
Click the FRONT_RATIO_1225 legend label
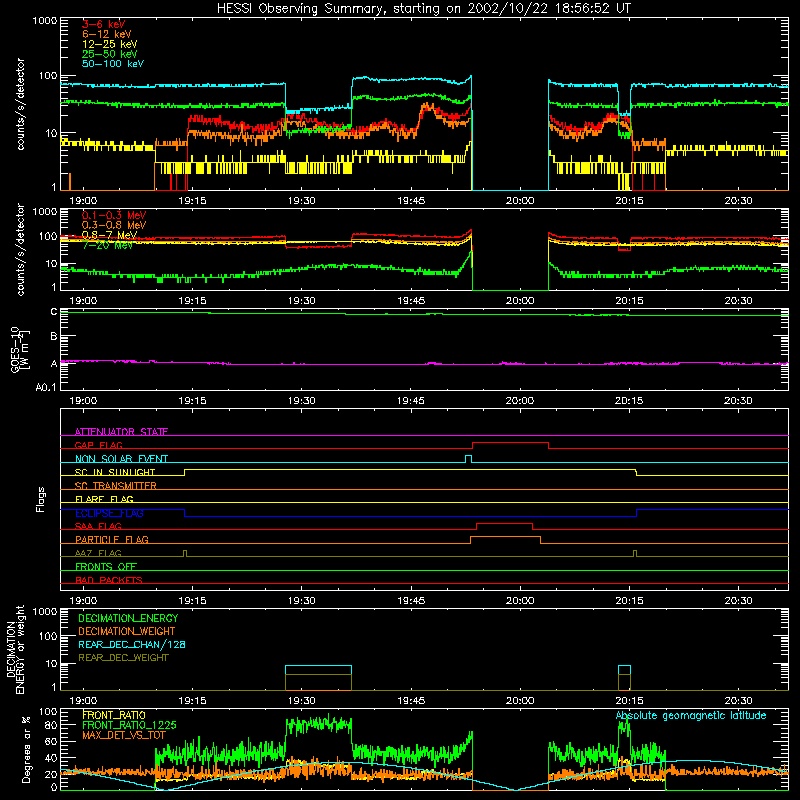tap(129, 725)
